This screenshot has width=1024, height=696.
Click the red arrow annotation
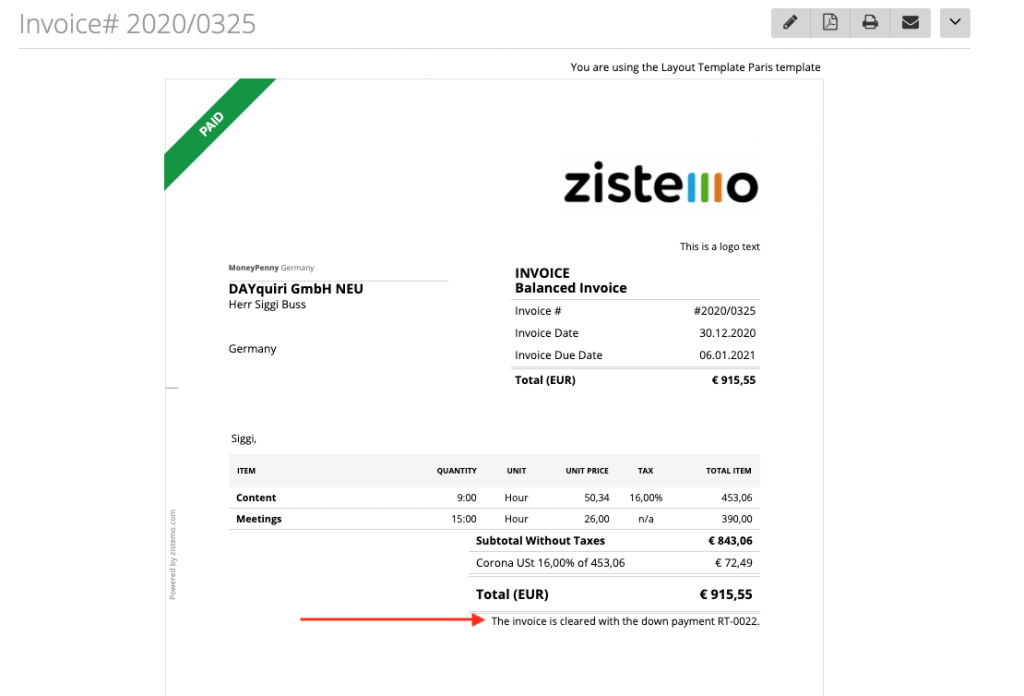(x=390, y=620)
